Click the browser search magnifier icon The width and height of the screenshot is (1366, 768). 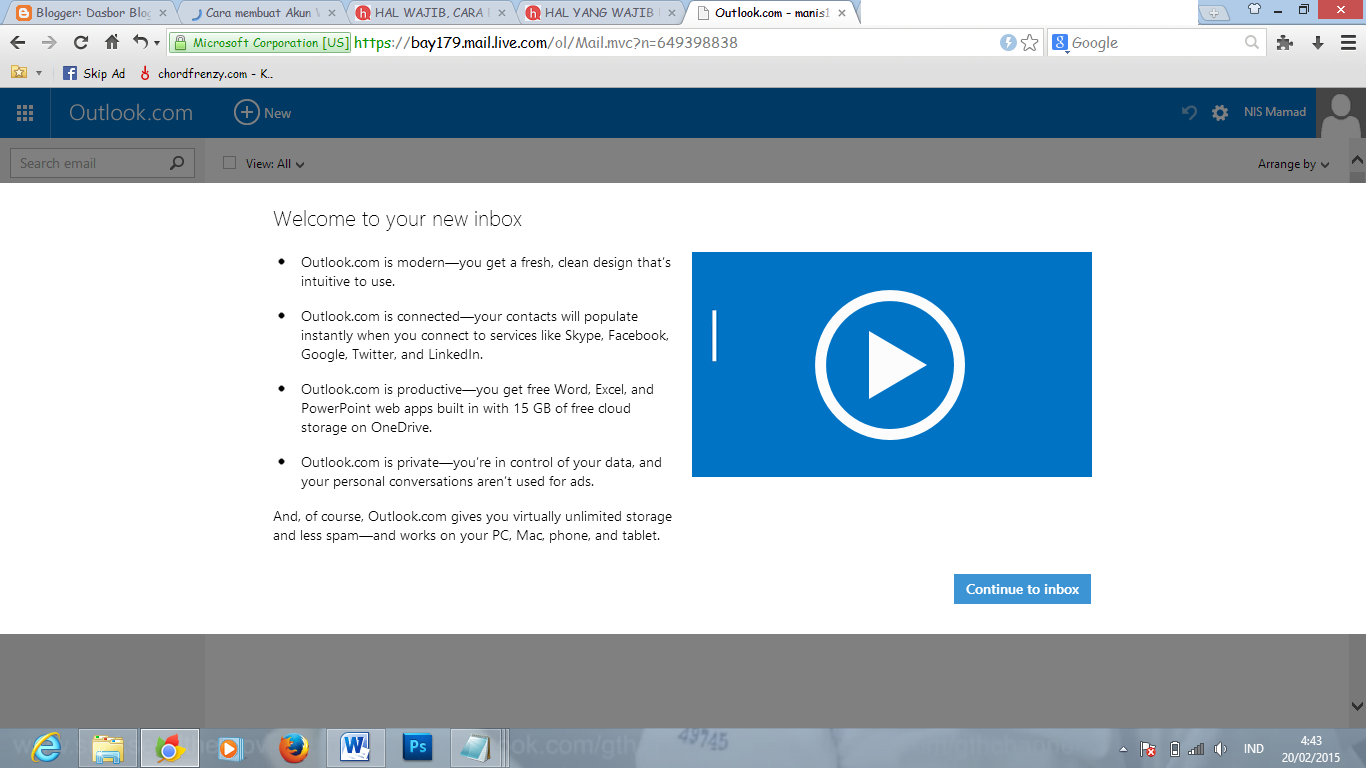point(1252,43)
